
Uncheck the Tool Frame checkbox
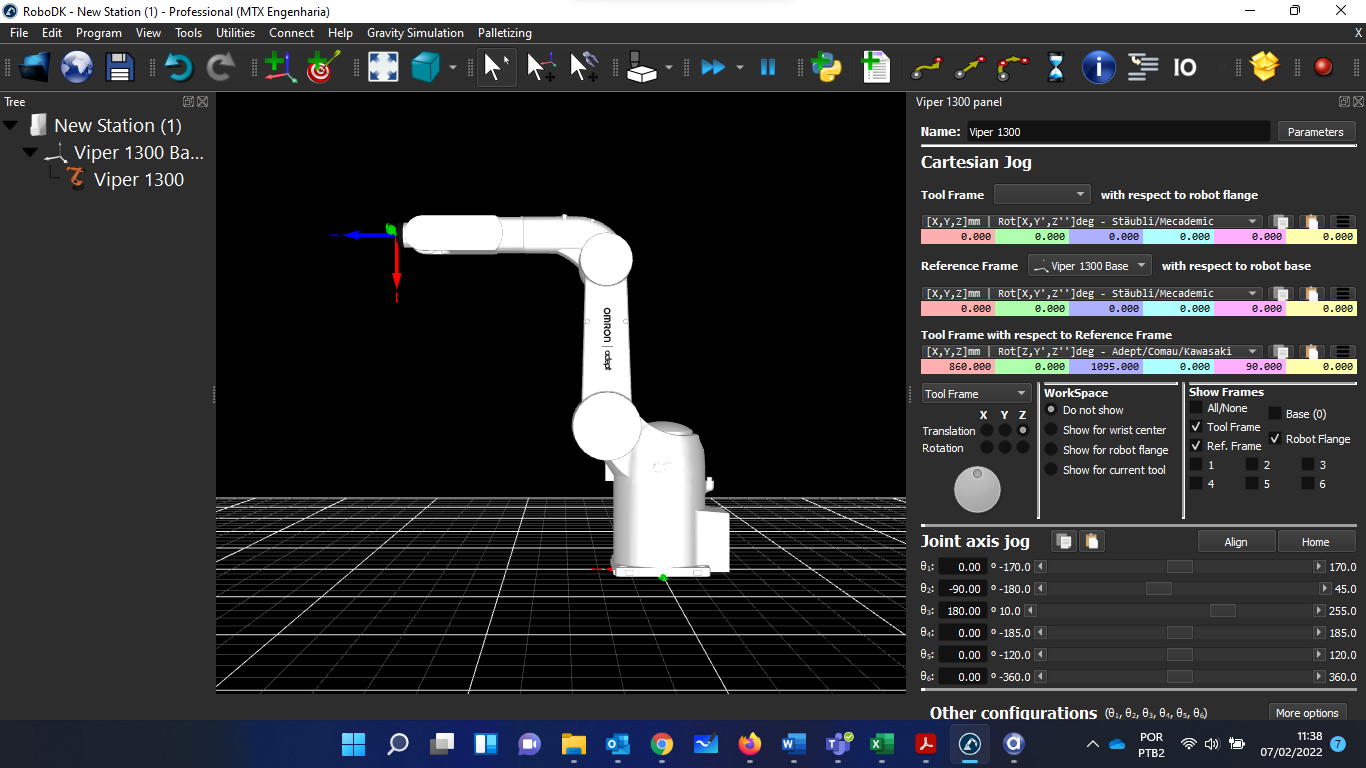click(x=1196, y=427)
